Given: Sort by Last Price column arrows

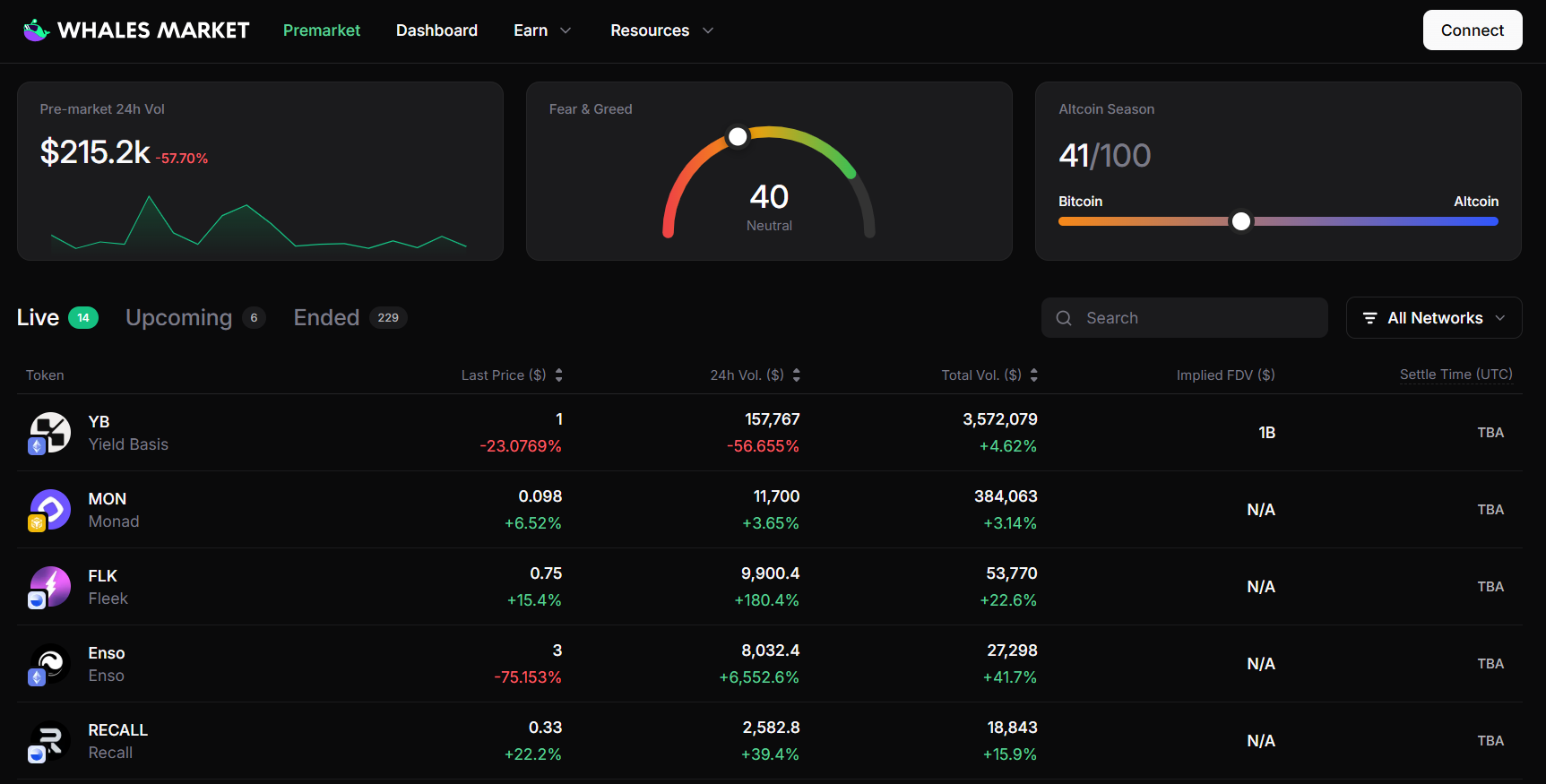Looking at the screenshot, I should (558, 375).
